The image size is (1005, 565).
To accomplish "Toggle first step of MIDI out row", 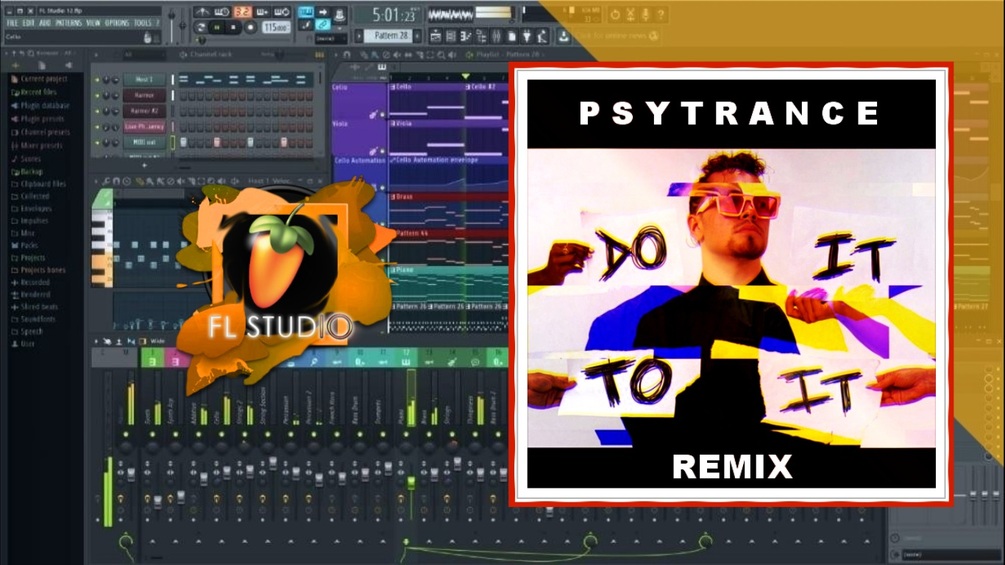I will 183,142.
